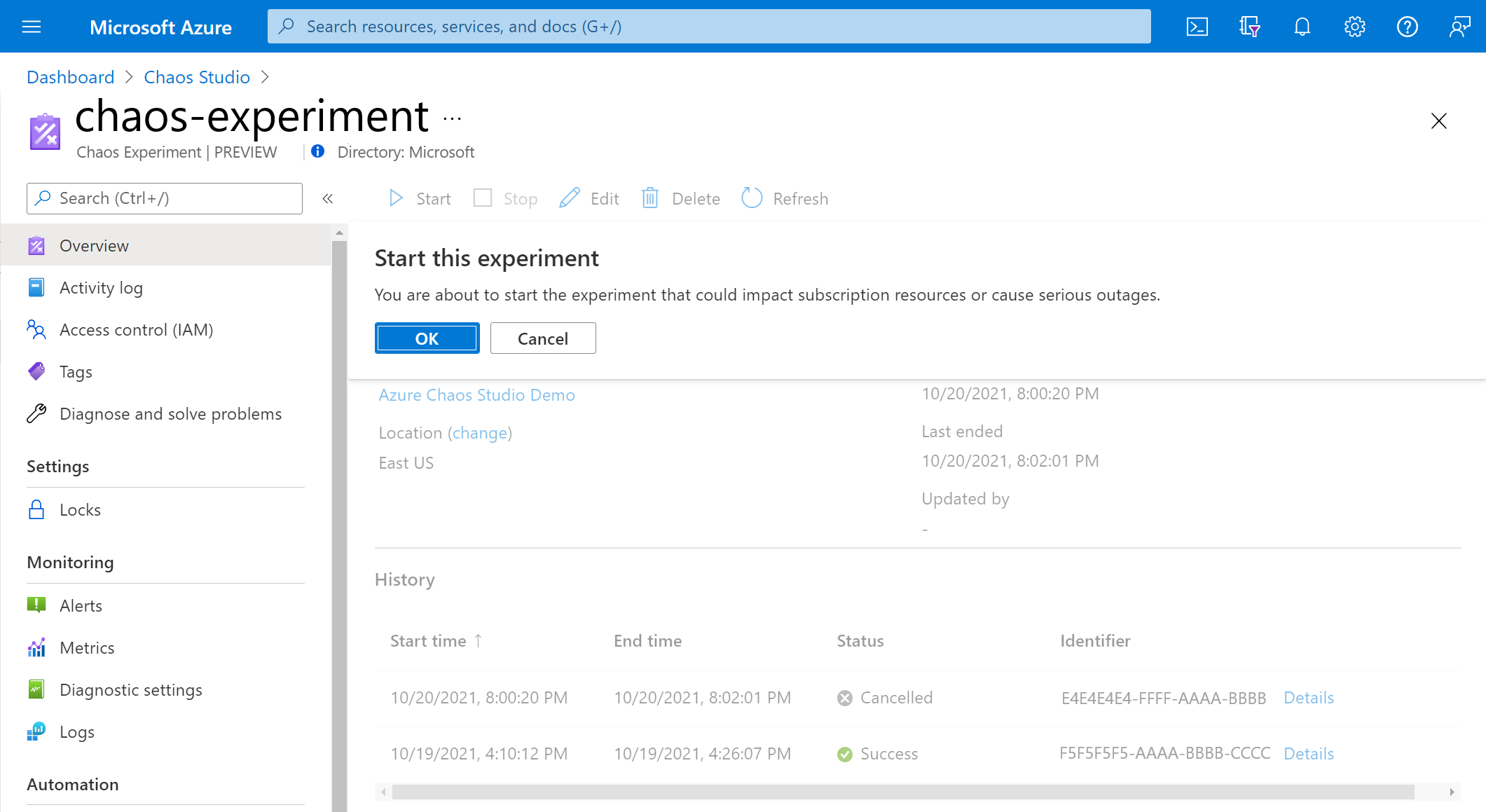The width and height of the screenshot is (1486, 812).
Task: Click the Refresh icon
Action: 752,197
